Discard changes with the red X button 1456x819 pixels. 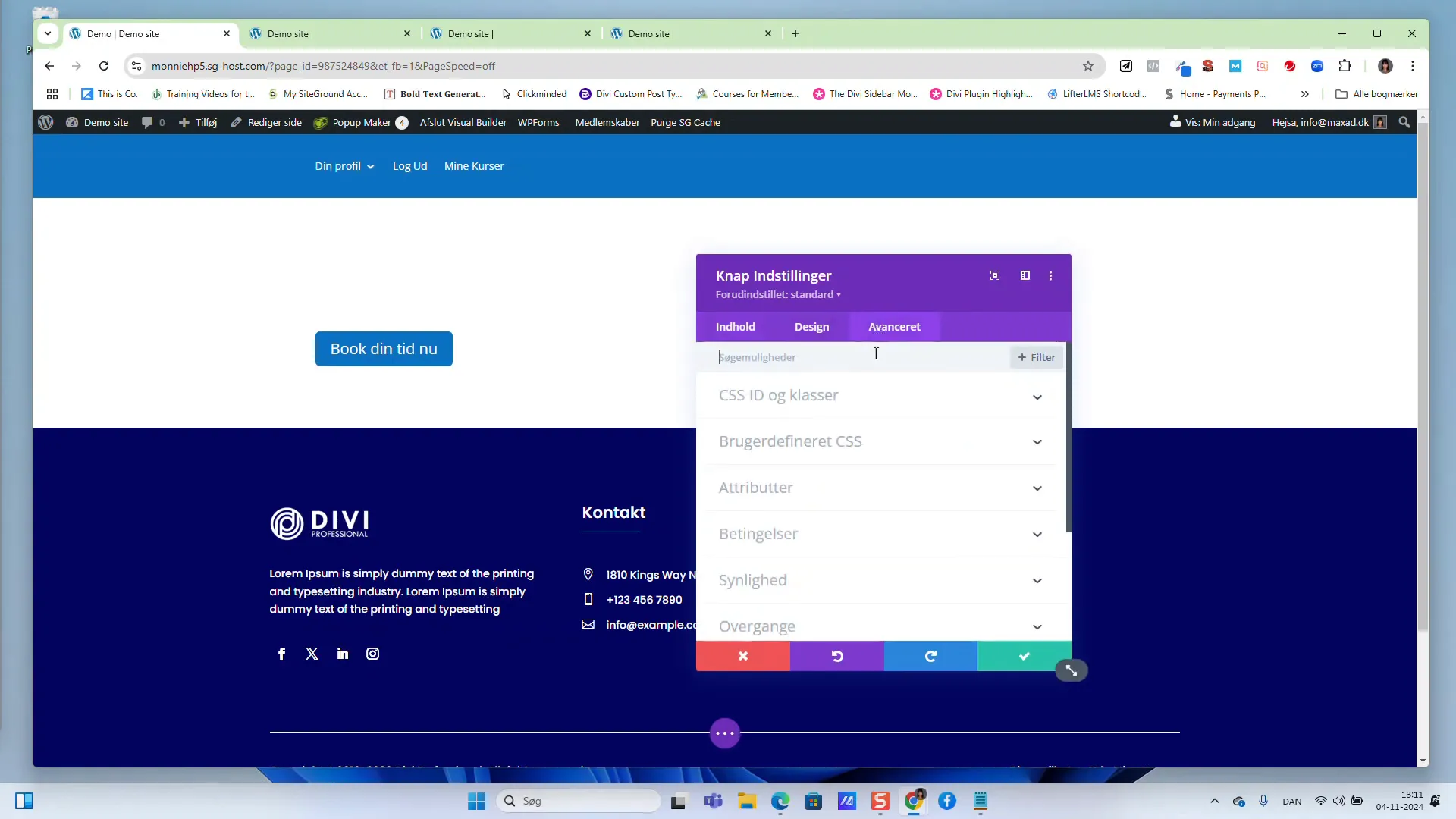[743, 656]
